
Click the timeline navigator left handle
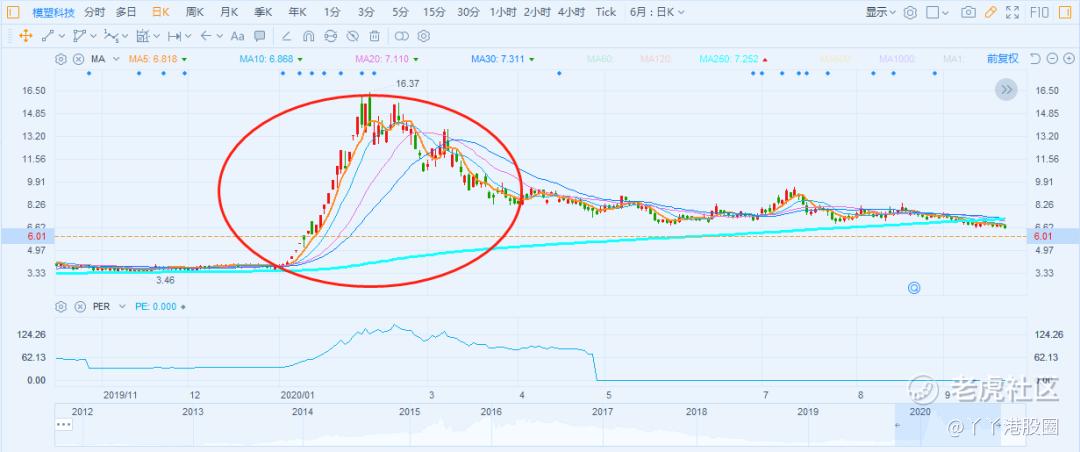pyautogui.click(x=897, y=424)
